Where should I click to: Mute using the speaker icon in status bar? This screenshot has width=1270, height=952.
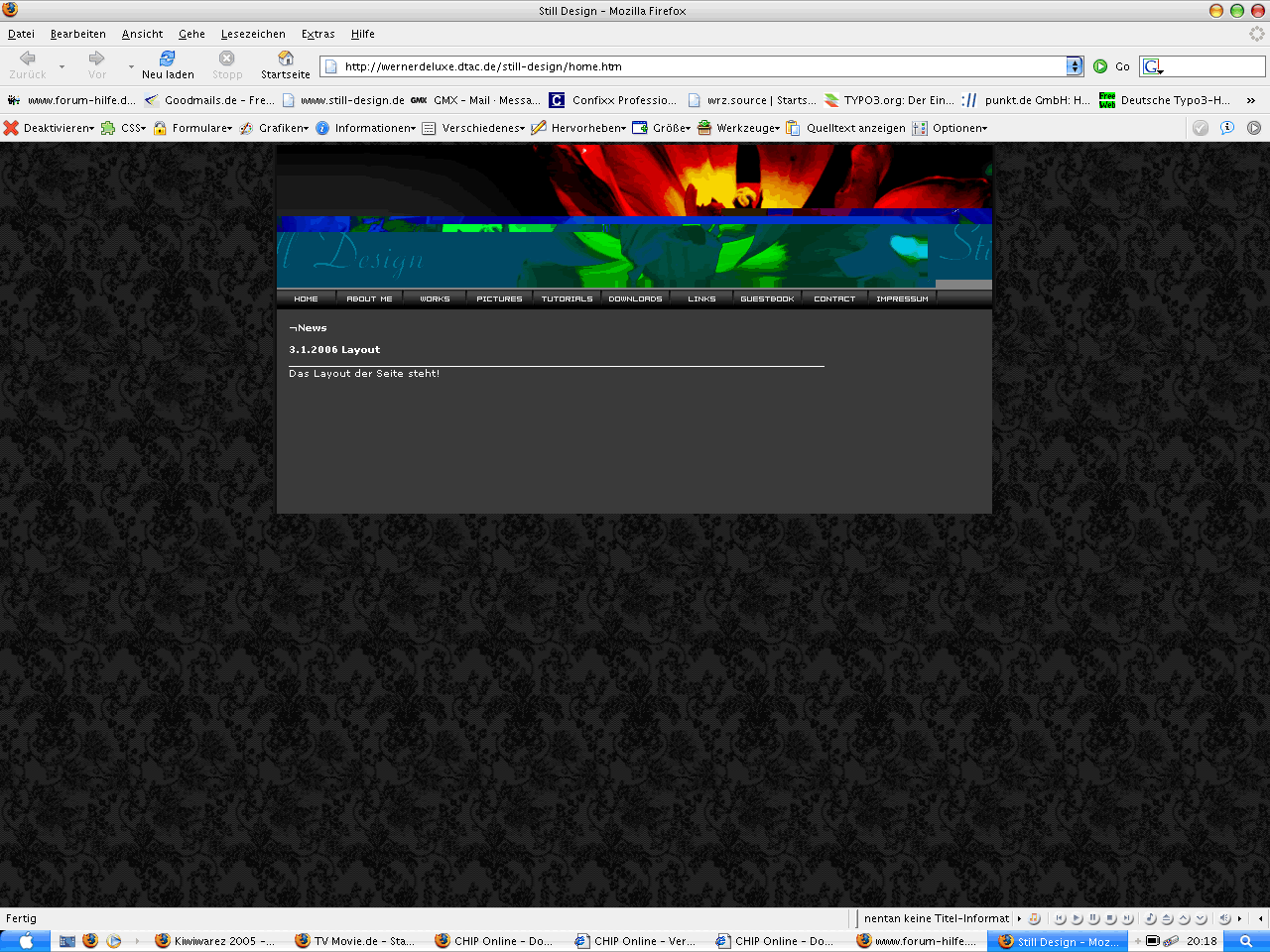(x=1224, y=919)
